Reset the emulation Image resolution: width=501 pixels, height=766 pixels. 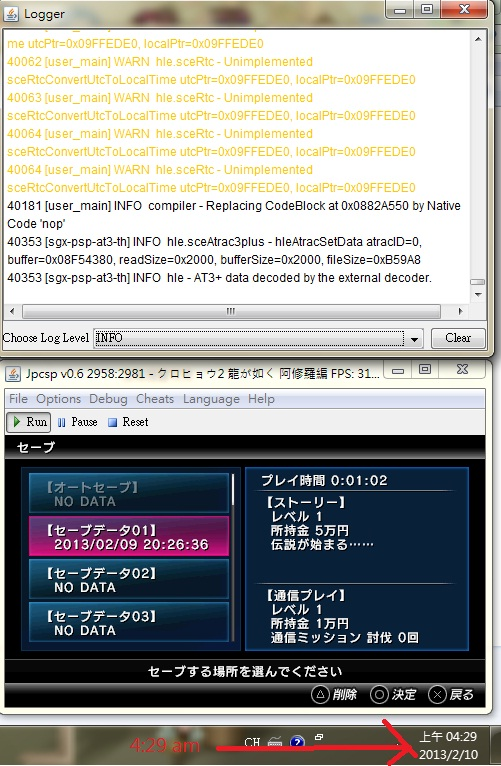pyautogui.click(x=128, y=422)
